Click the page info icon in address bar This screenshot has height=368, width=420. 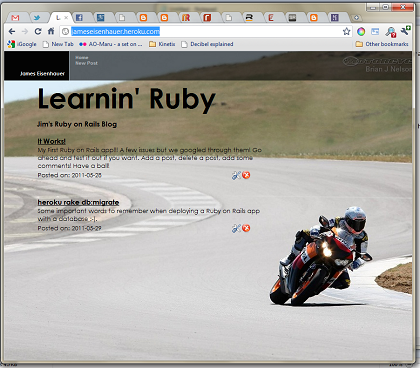click(x=66, y=32)
